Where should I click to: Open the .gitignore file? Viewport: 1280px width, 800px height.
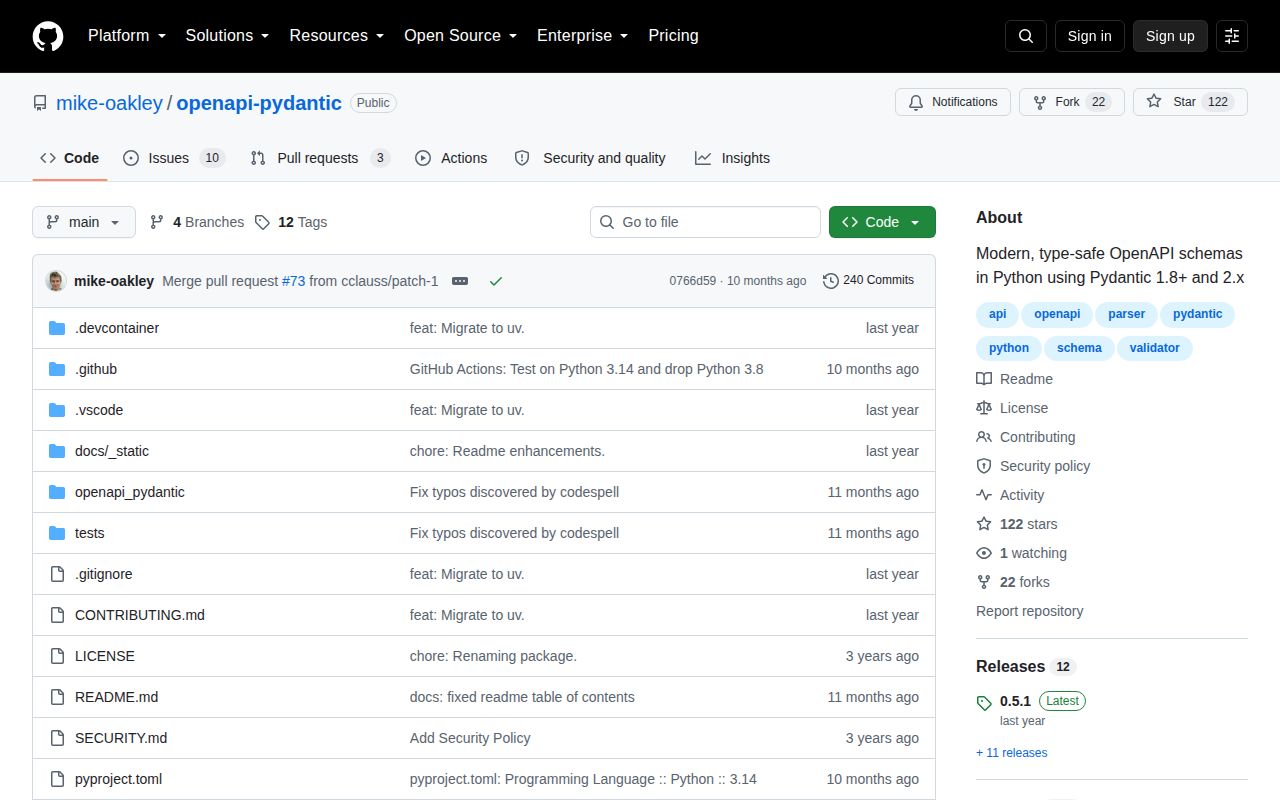104,574
